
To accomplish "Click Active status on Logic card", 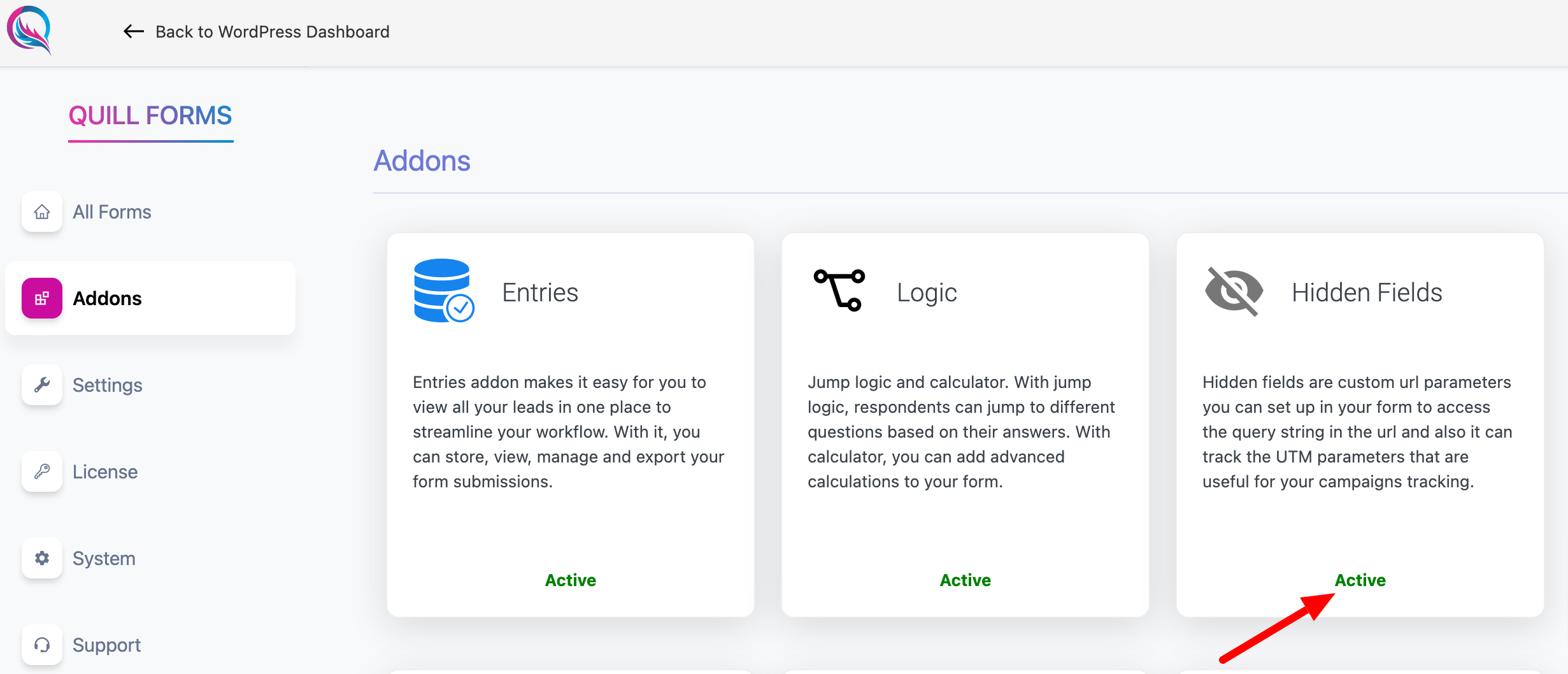I will click(966, 580).
